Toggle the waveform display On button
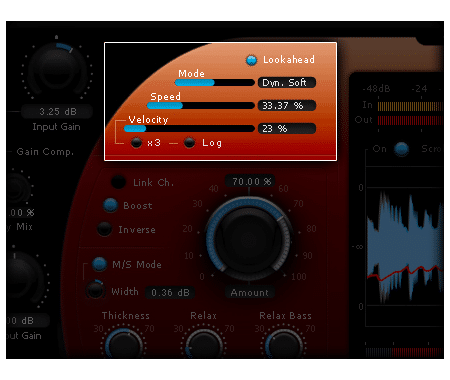Screen dimensions: 450x380 [402, 149]
